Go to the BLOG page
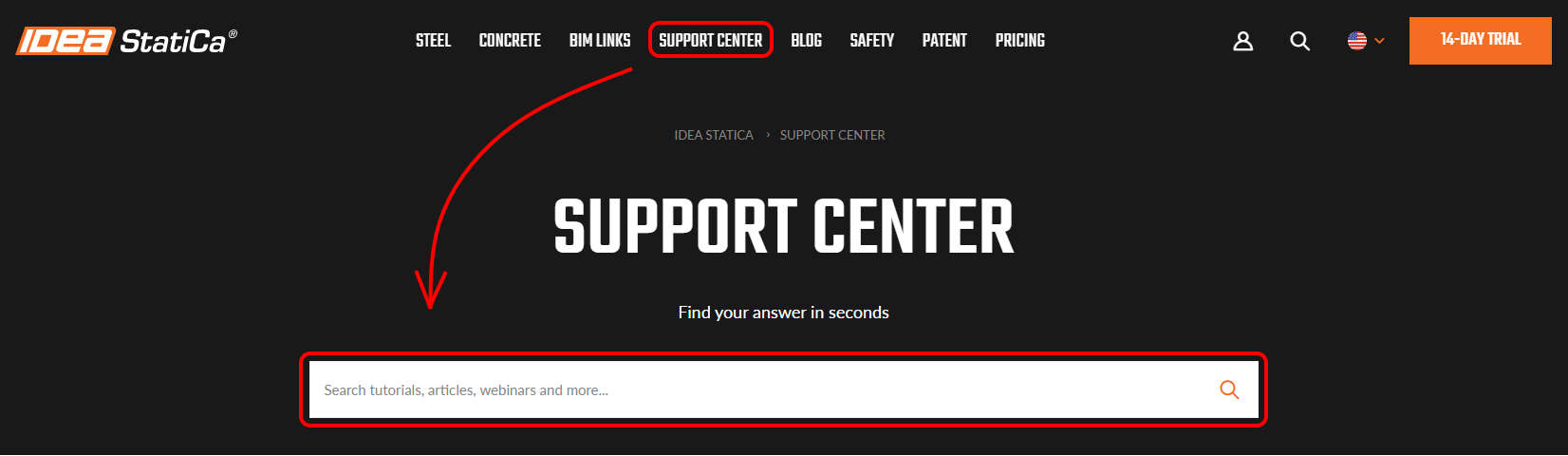This screenshot has width=1568, height=456. pos(806,41)
